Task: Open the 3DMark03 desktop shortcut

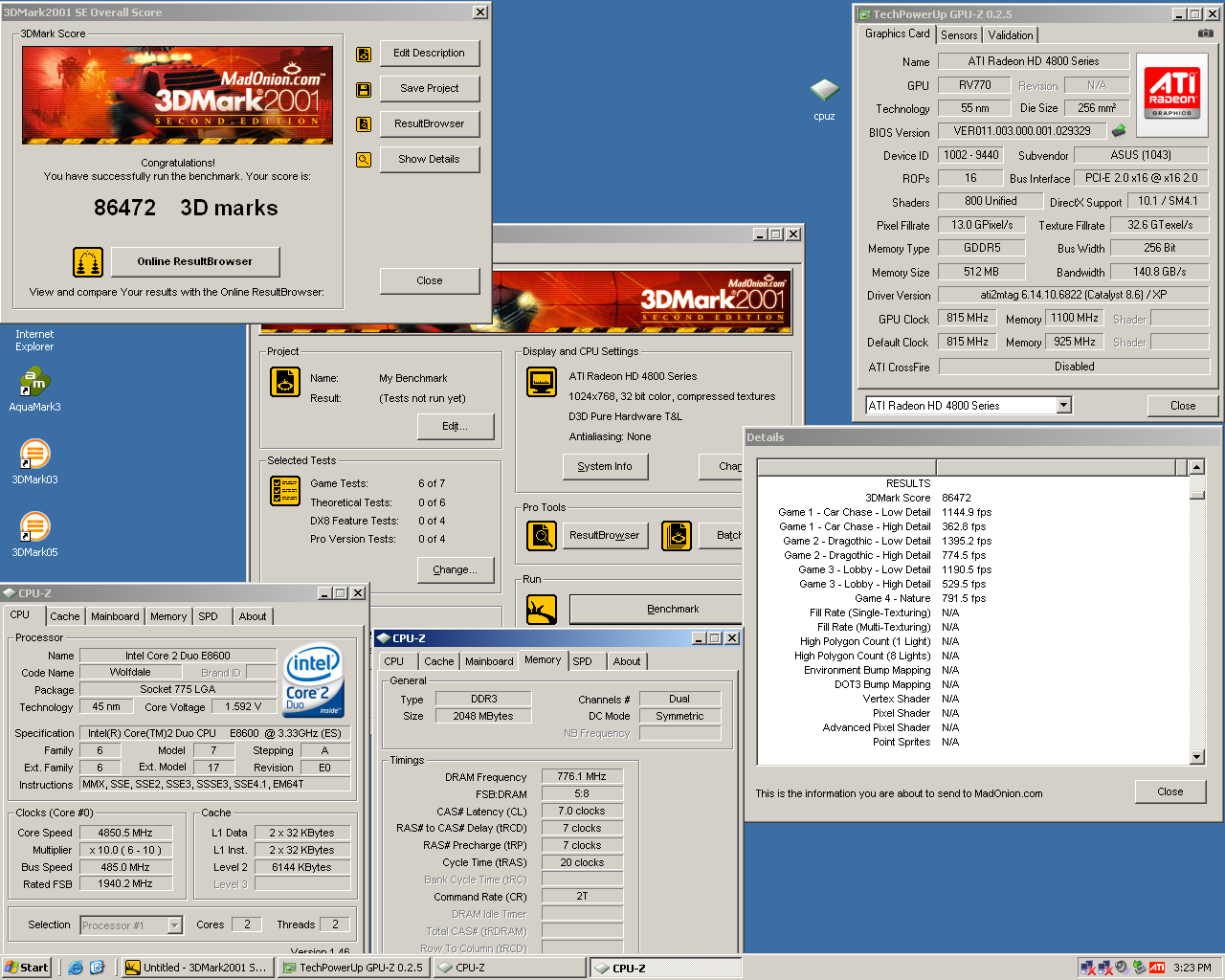Action: pos(34,462)
